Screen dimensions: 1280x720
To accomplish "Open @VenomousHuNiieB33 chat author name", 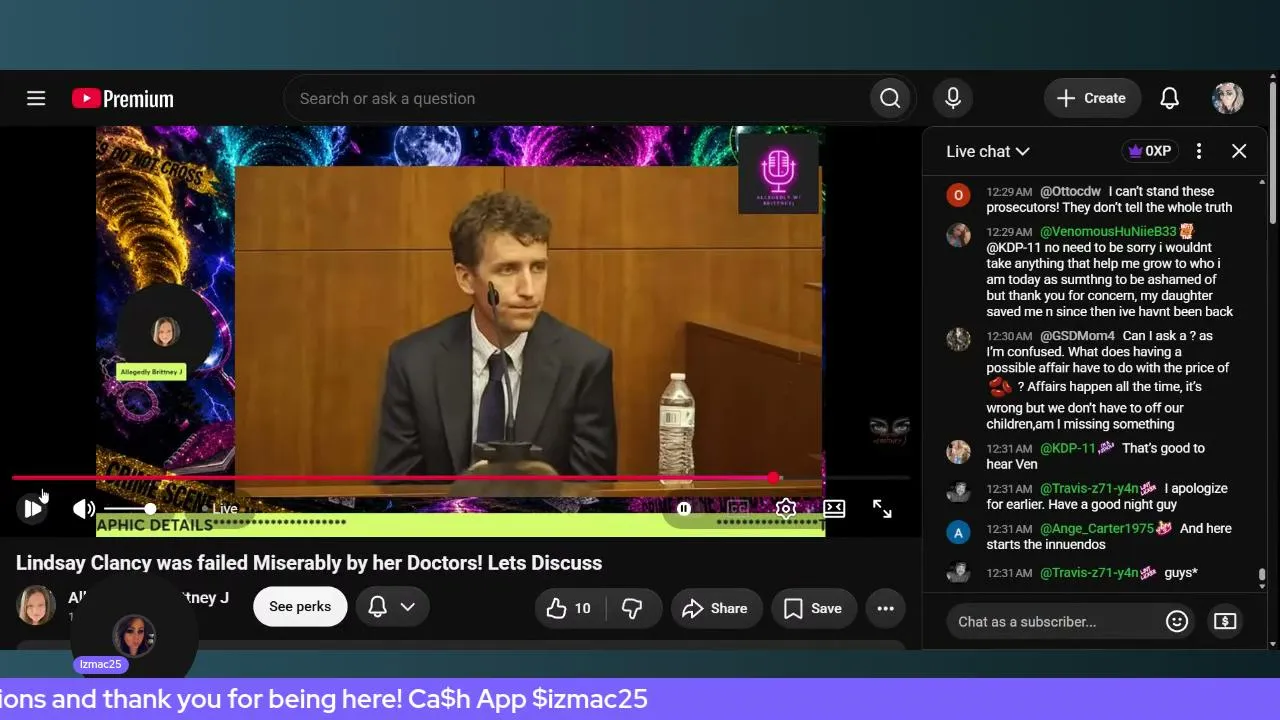I will [x=1108, y=231].
